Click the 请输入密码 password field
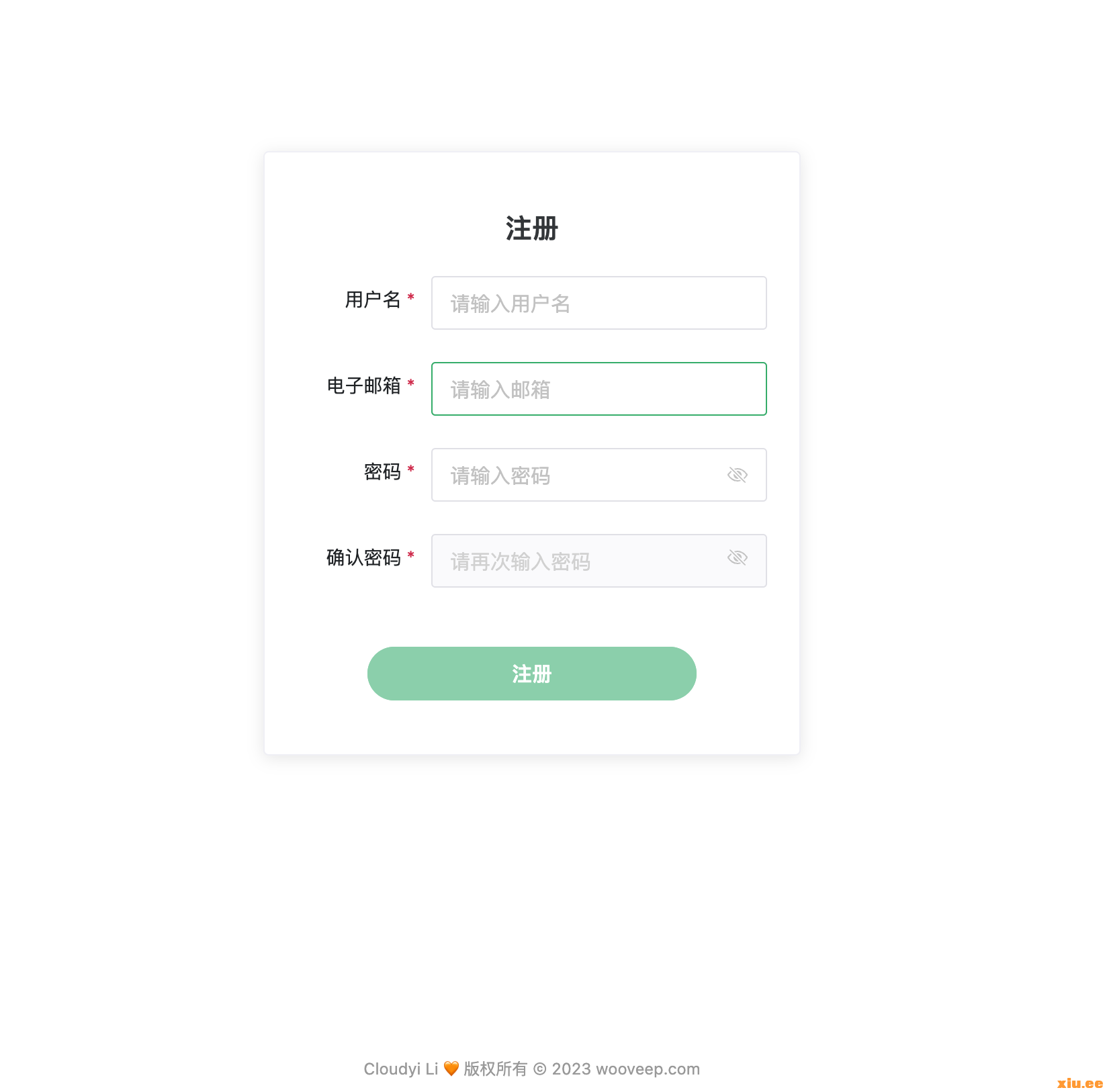Screen dimensions: 1107x1092 click(578, 475)
